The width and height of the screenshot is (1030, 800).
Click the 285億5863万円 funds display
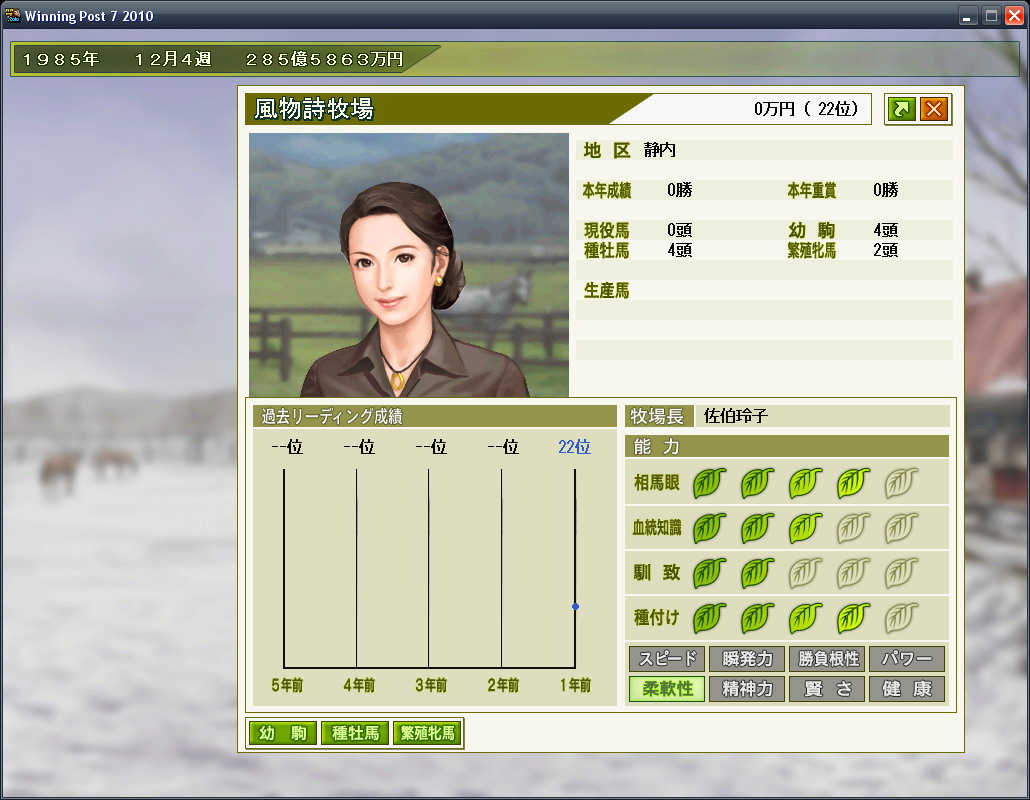pos(325,60)
